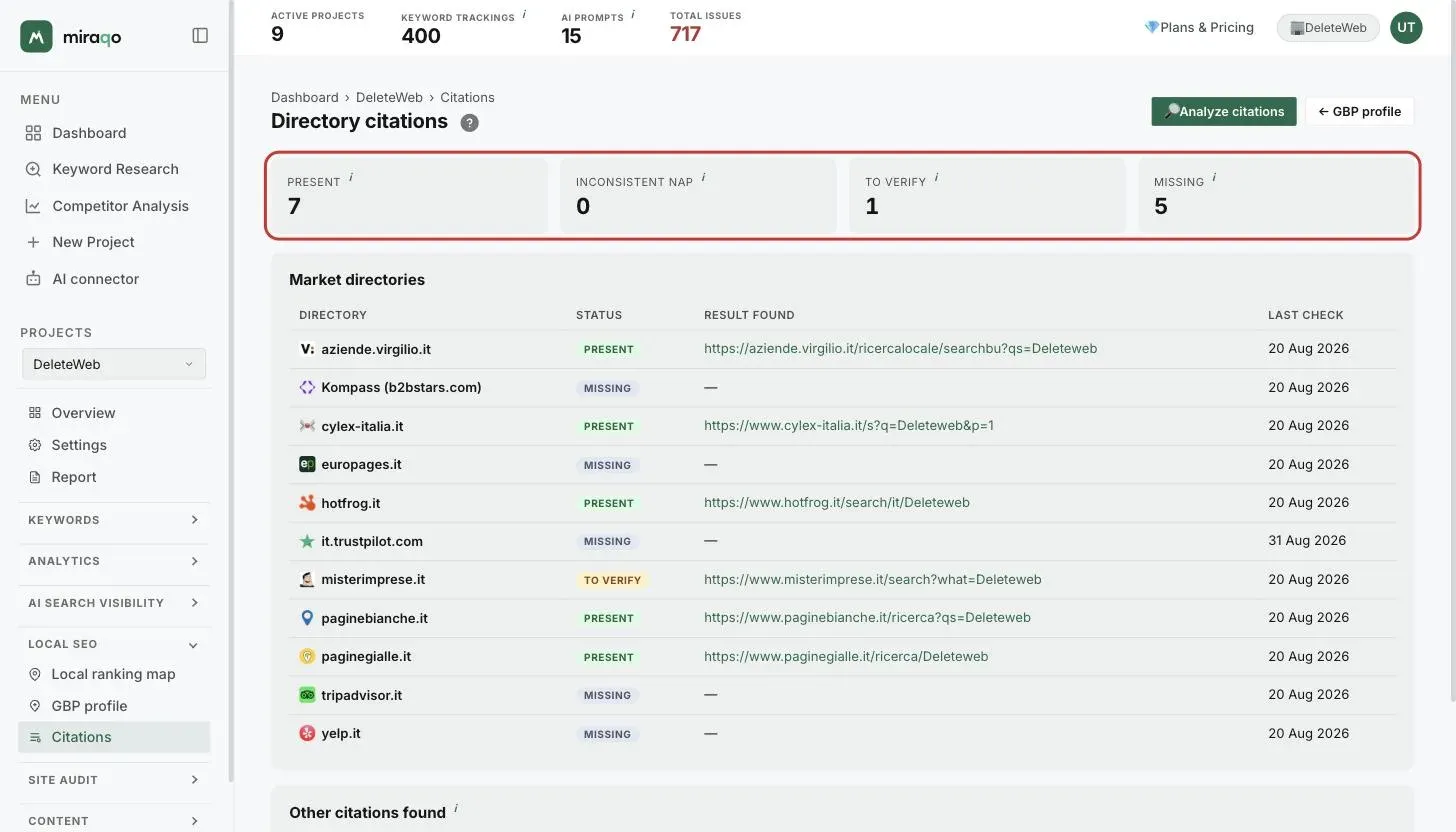The width and height of the screenshot is (1456, 832).
Task: Expand the Keywords section
Action: (114, 520)
